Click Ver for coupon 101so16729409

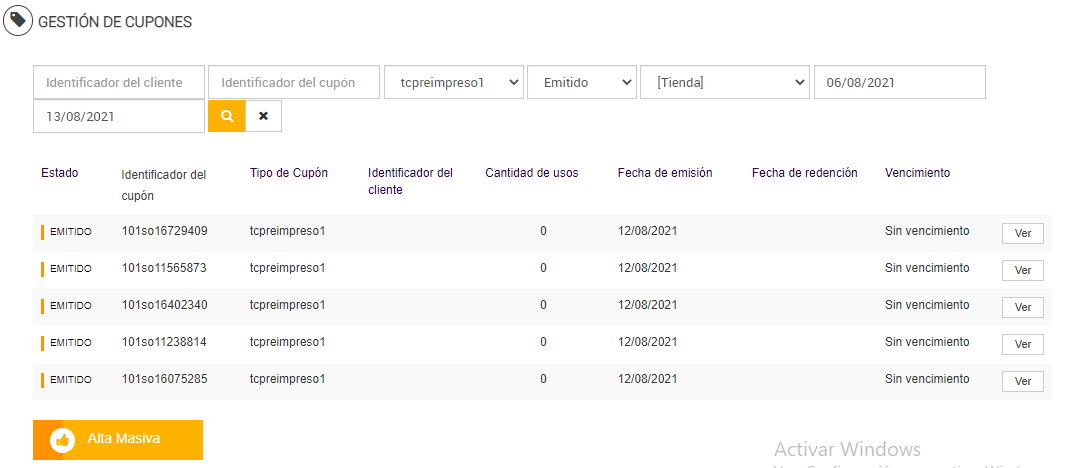tap(1022, 233)
